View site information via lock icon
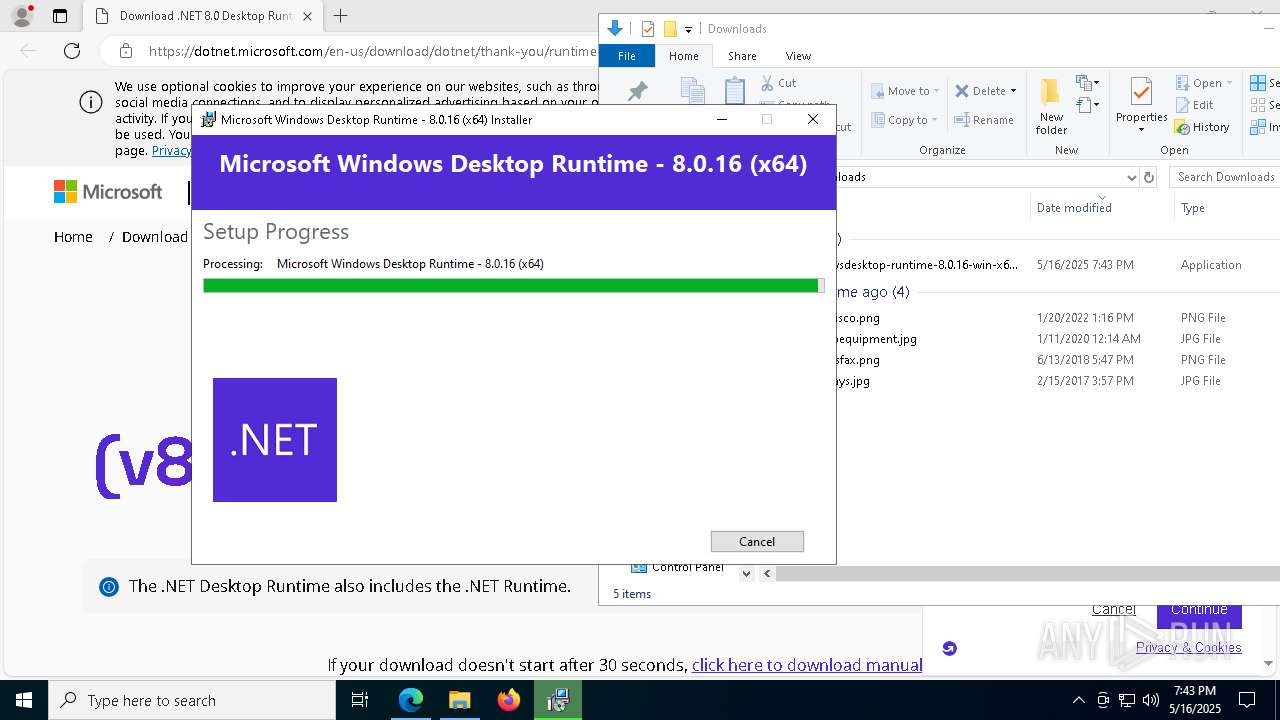Screen dimensions: 1280x720 [x=125, y=51]
